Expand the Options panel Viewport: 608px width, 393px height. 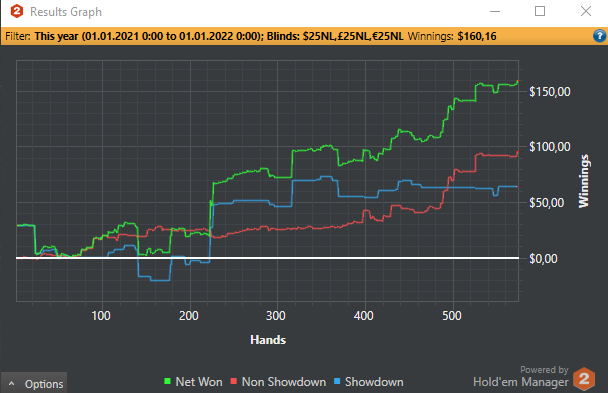34,384
